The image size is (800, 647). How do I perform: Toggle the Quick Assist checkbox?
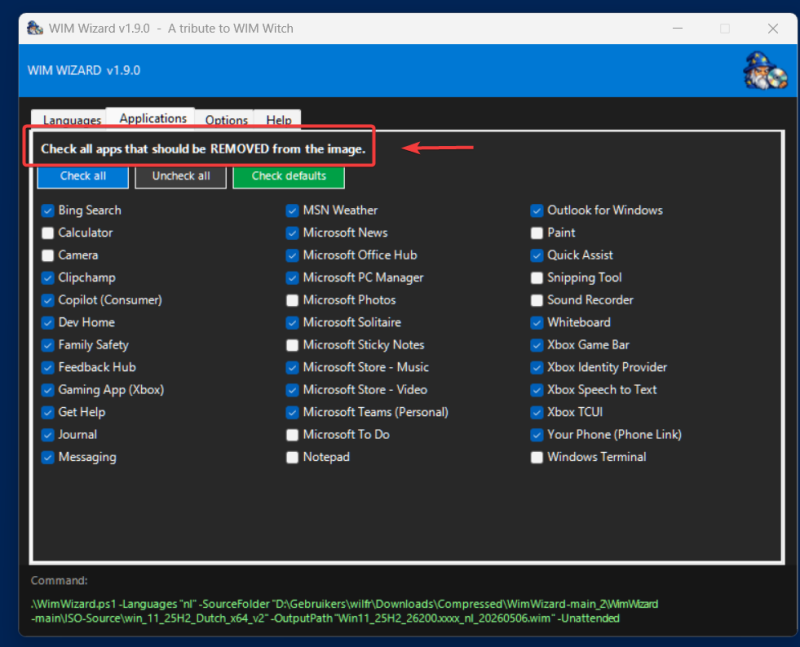537,256
